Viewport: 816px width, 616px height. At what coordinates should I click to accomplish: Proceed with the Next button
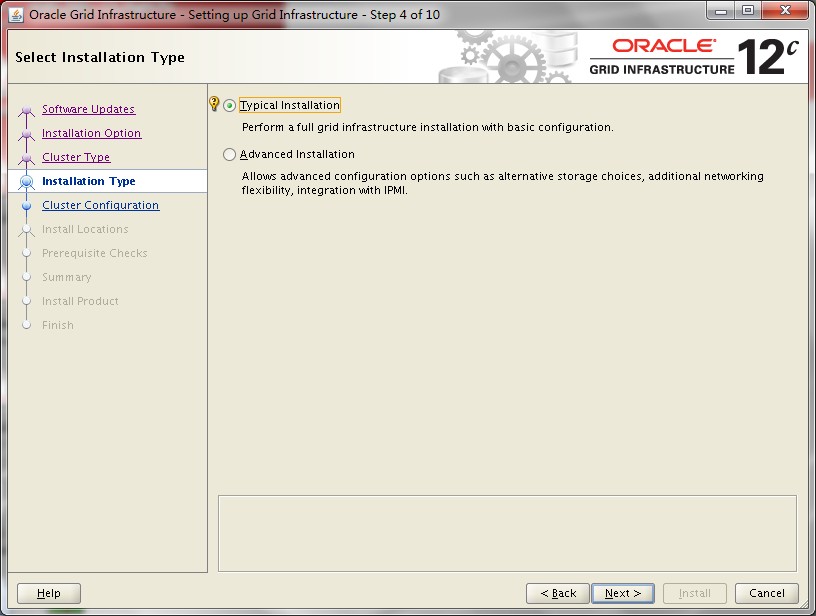pos(623,593)
